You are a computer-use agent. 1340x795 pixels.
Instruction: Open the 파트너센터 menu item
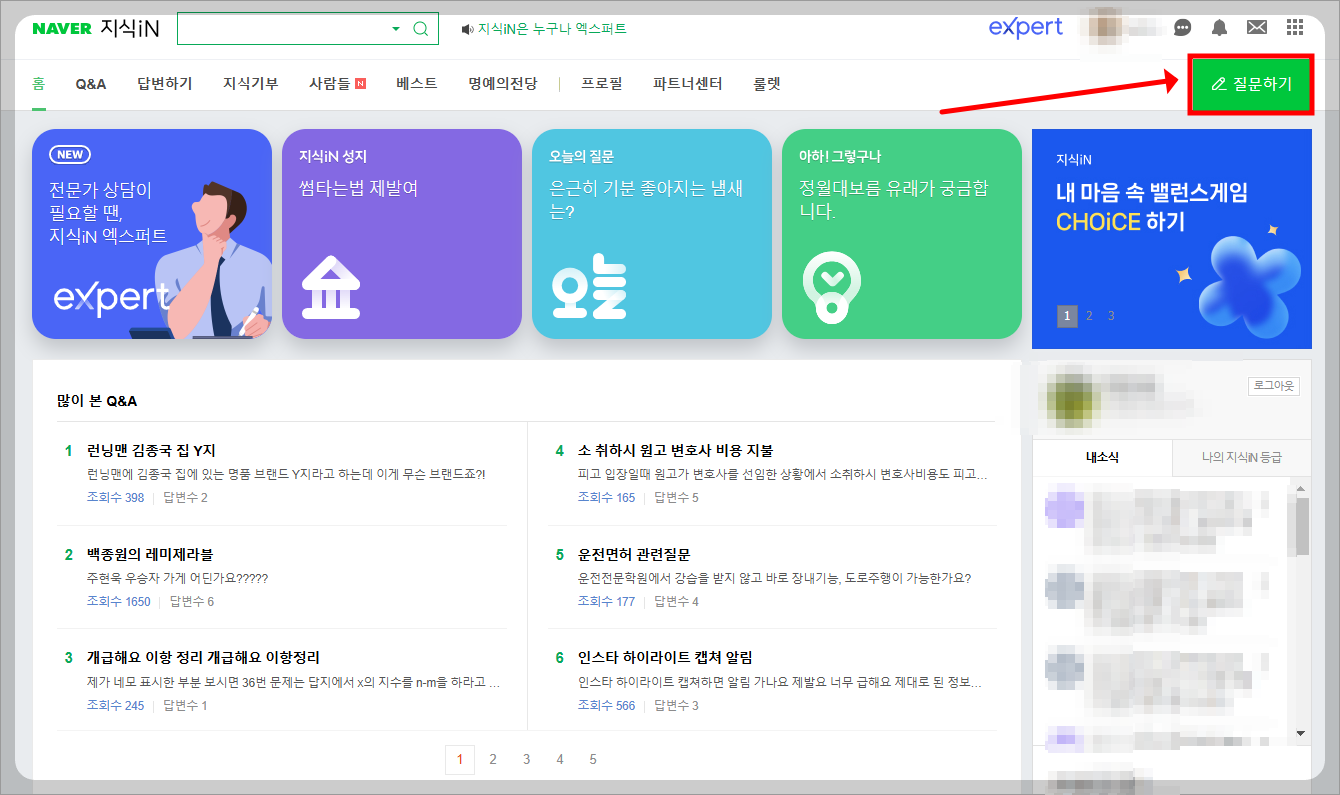pyautogui.click(x=689, y=84)
